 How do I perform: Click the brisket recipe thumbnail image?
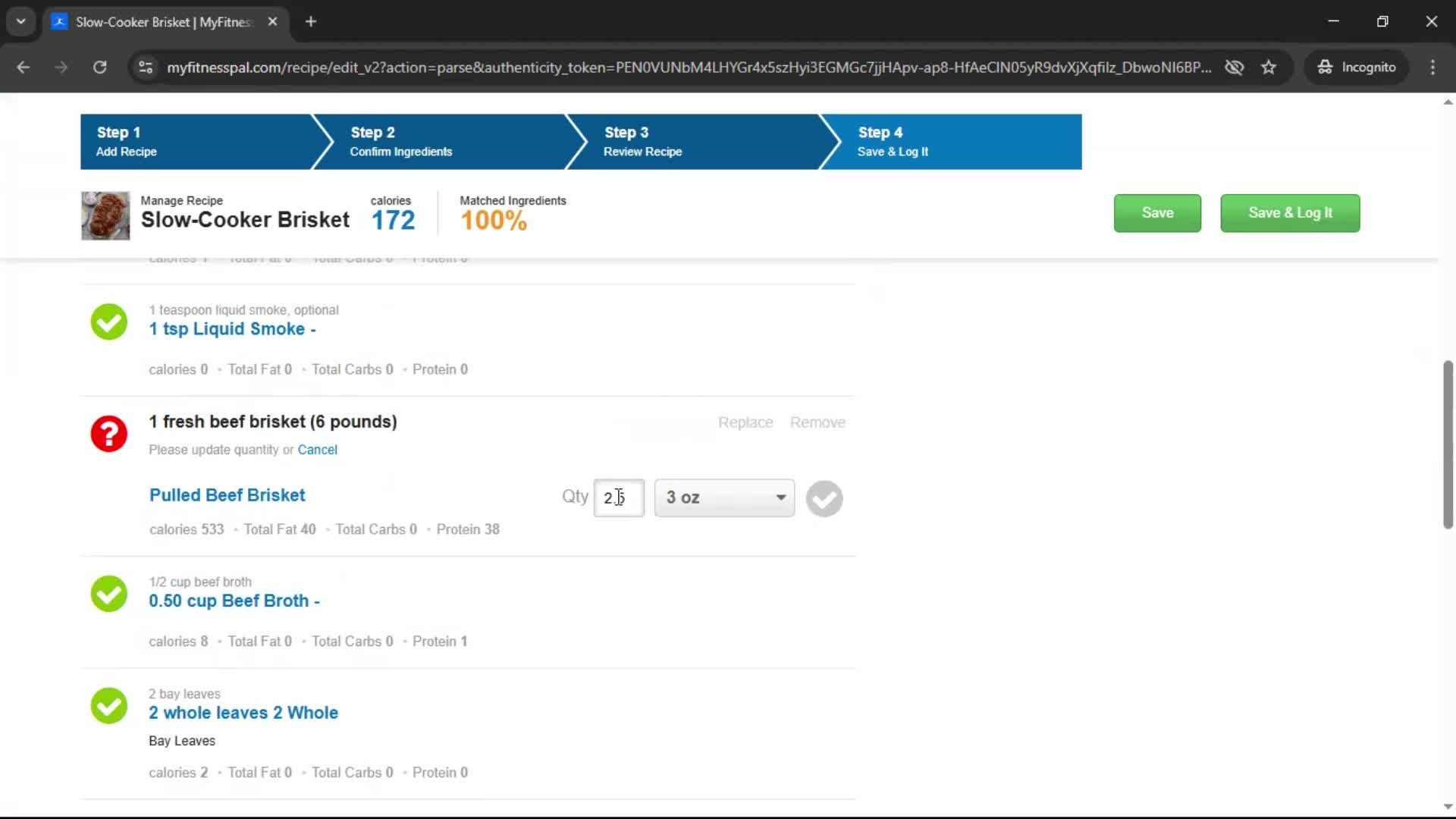pos(105,215)
